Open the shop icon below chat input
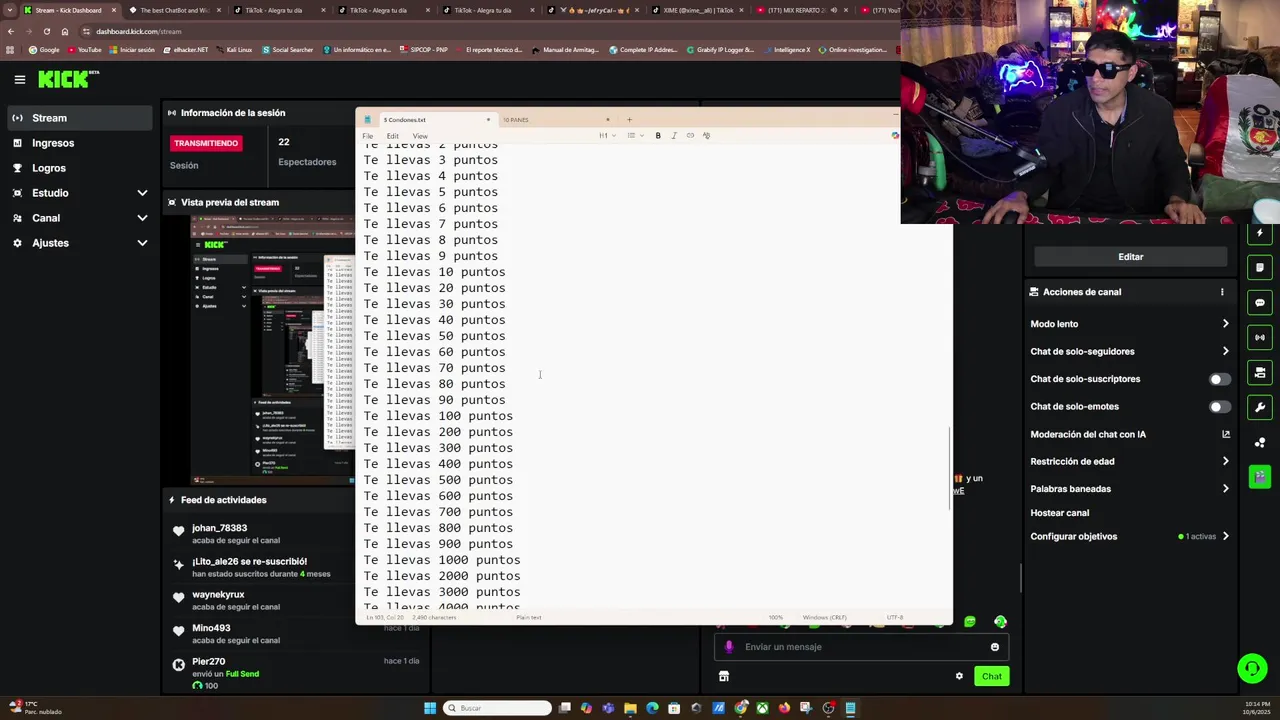Screen dimensions: 1280x720 point(724,676)
